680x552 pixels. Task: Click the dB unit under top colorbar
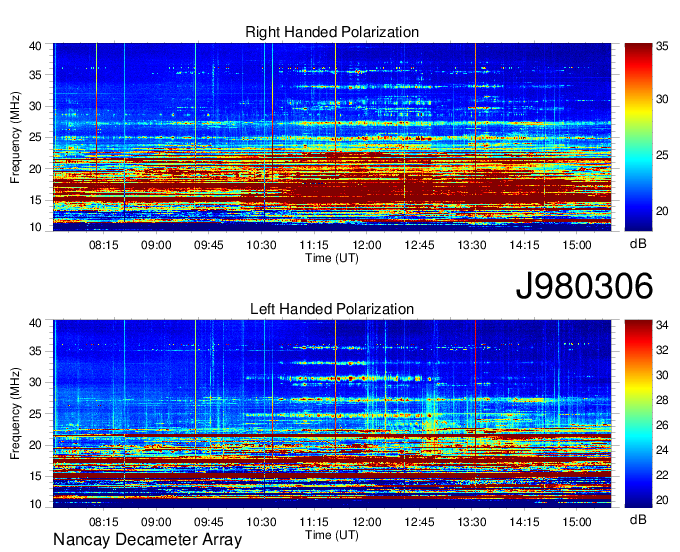click(638, 244)
